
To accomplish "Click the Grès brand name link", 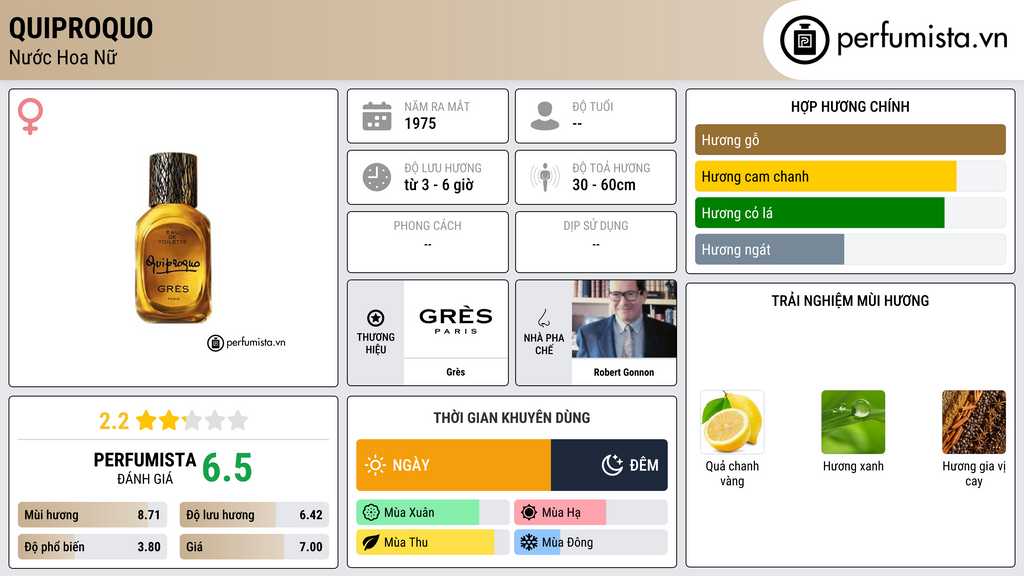I will coord(456,372).
